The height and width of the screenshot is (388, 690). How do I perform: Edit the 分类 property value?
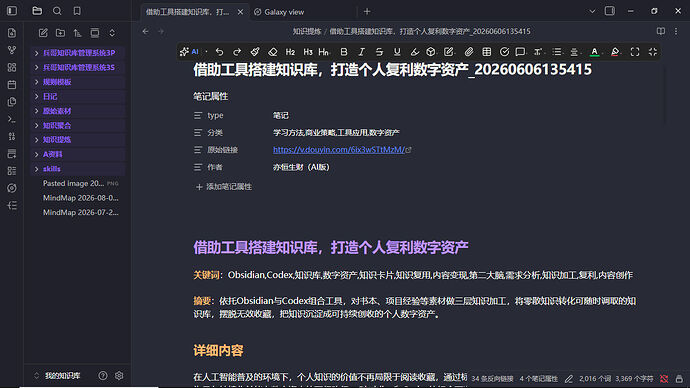click(336, 132)
